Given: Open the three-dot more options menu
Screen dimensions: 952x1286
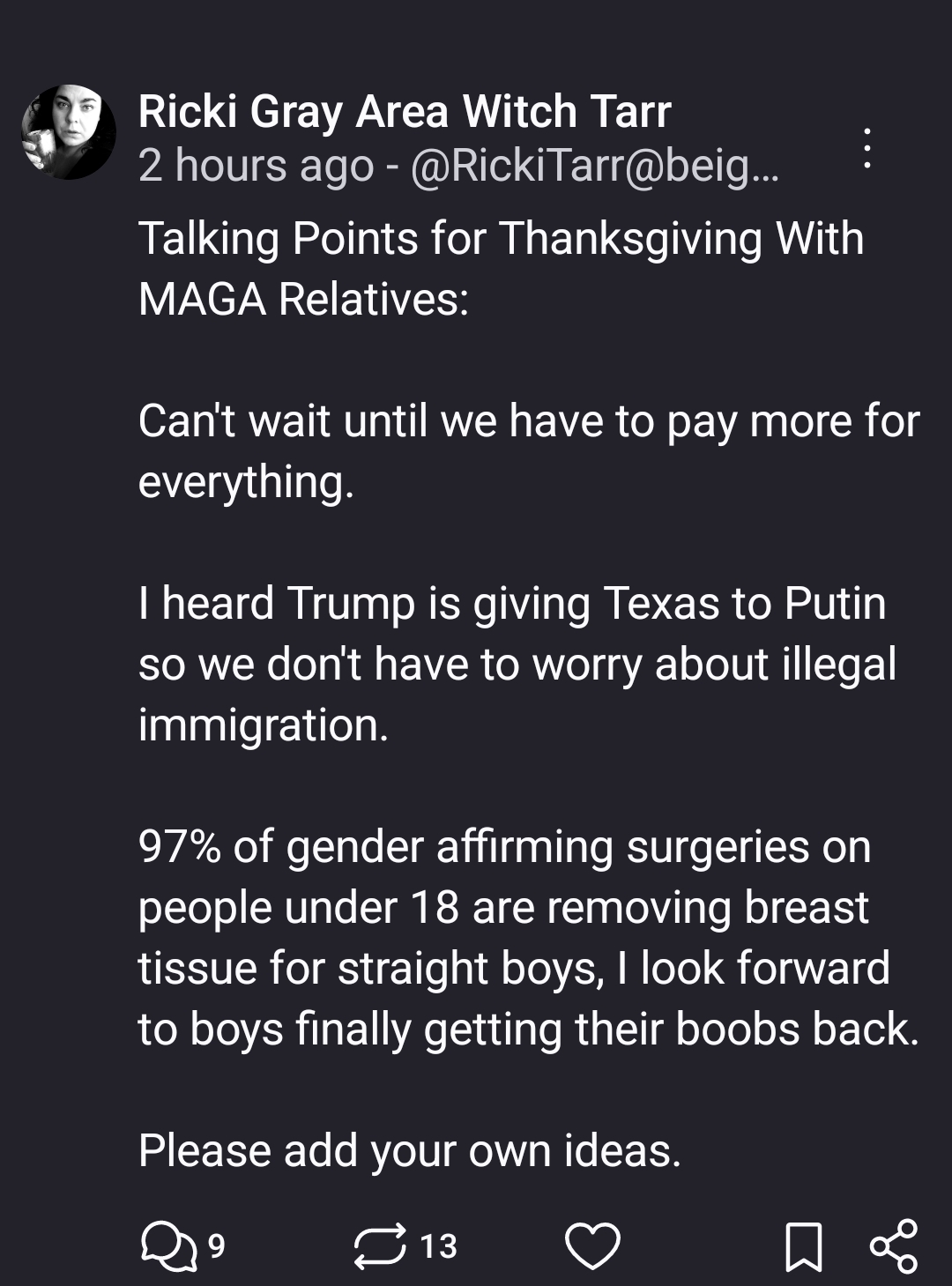Looking at the screenshot, I should click(868, 148).
